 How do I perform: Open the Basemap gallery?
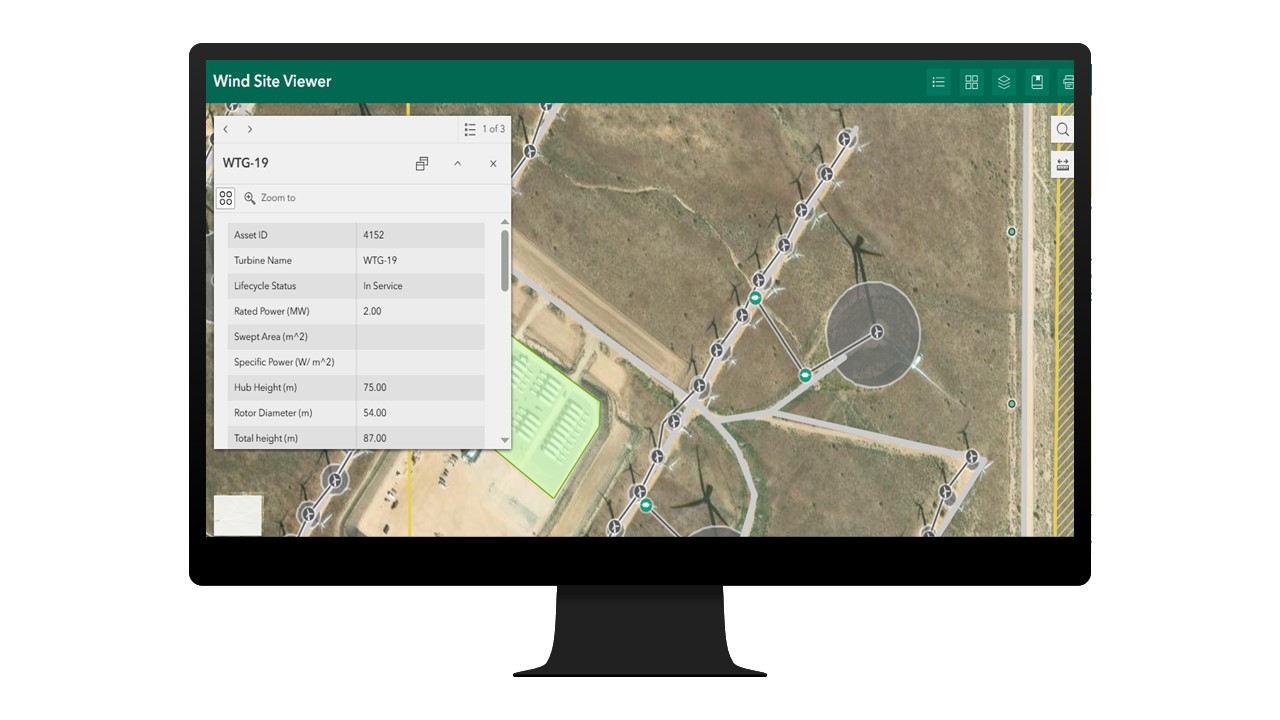(x=971, y=82)
